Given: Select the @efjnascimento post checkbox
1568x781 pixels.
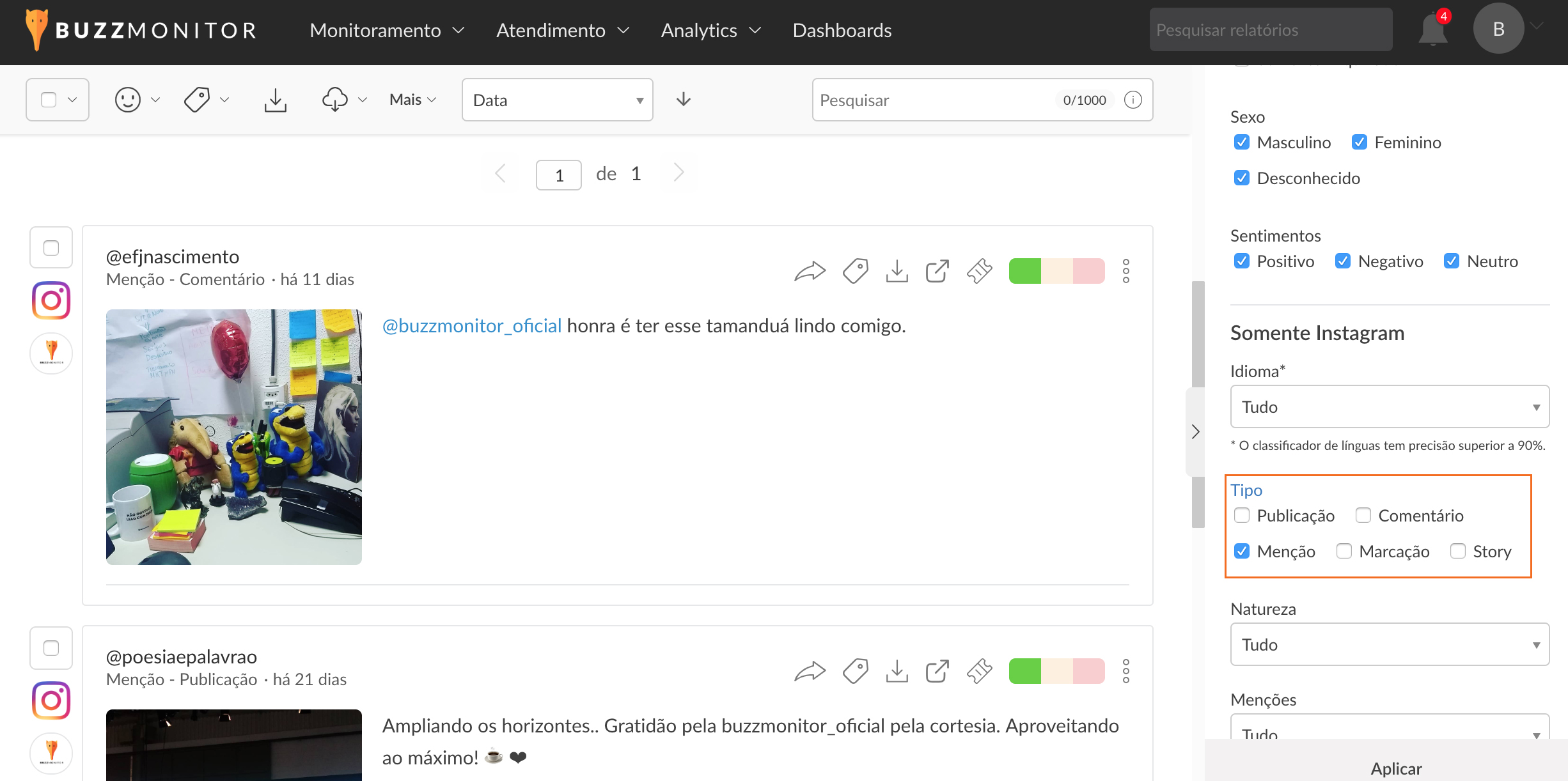Looking at the screenshot, I should pyautogui.click(x=51, y=248).
